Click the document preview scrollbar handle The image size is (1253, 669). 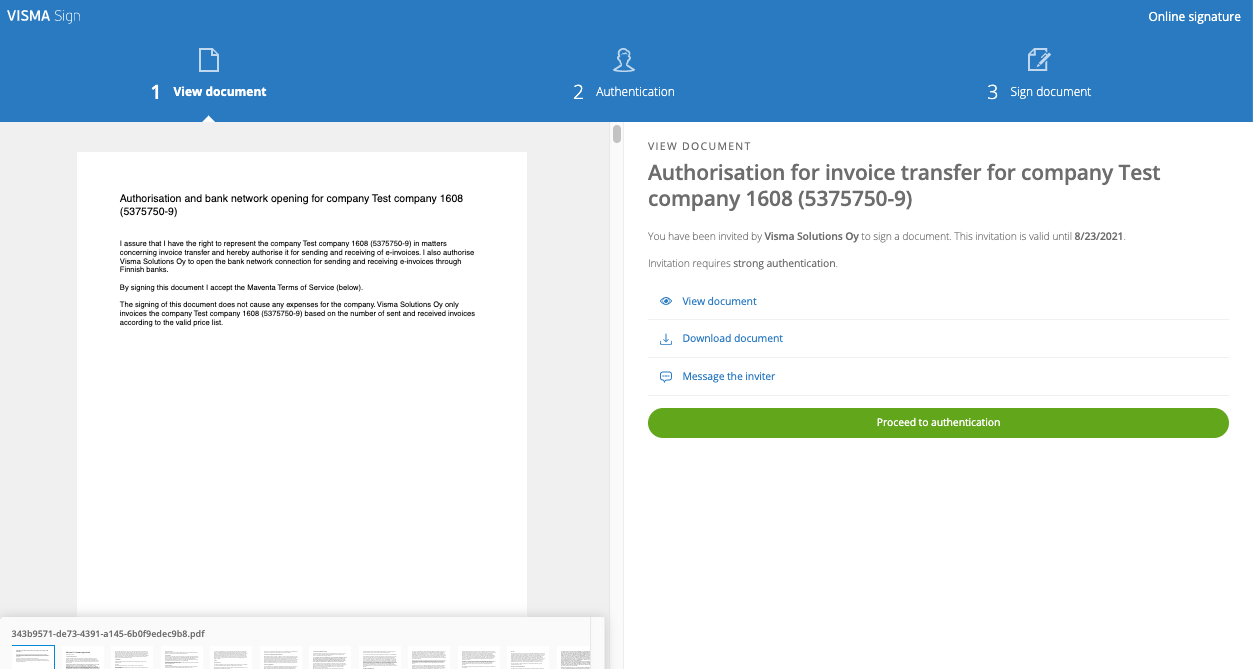point(617,134)
